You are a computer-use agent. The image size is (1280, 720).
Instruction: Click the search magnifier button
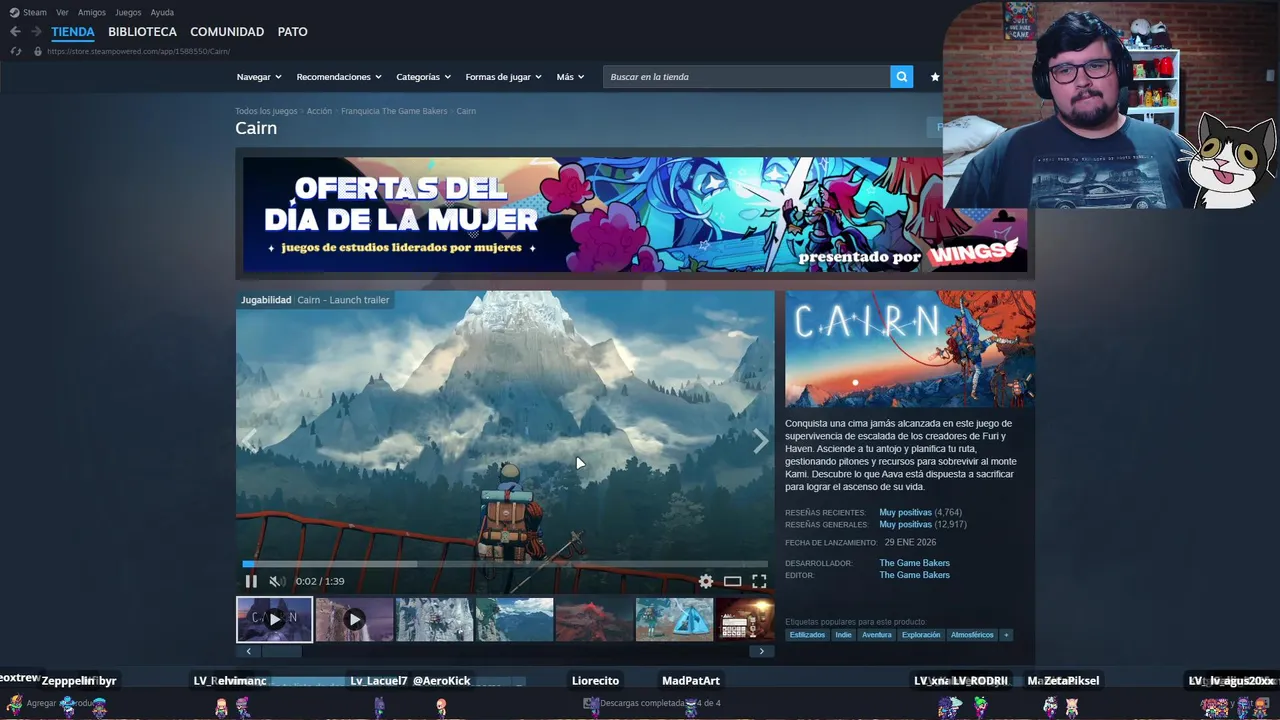(x=902, y=77)
